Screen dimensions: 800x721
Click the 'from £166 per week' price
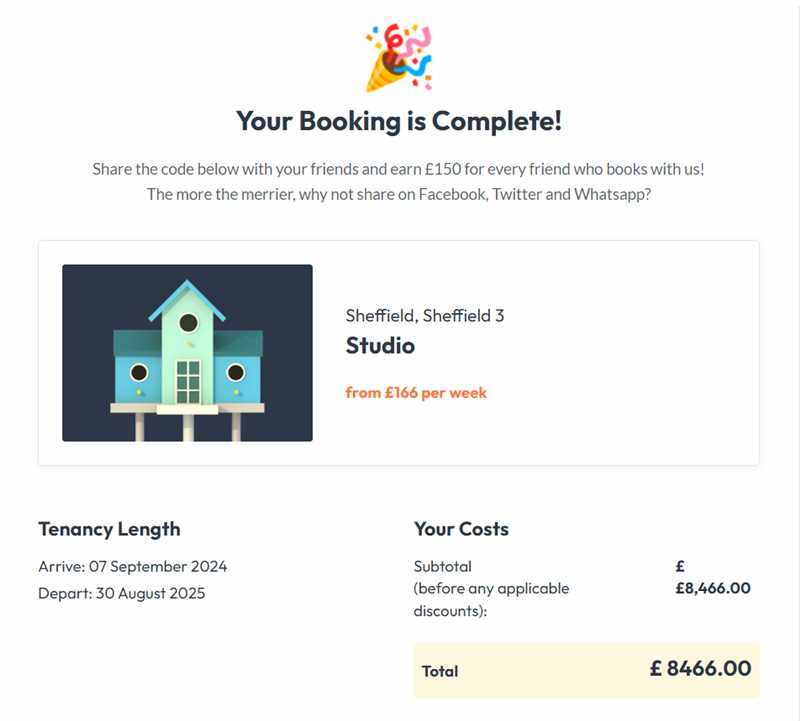416,392
